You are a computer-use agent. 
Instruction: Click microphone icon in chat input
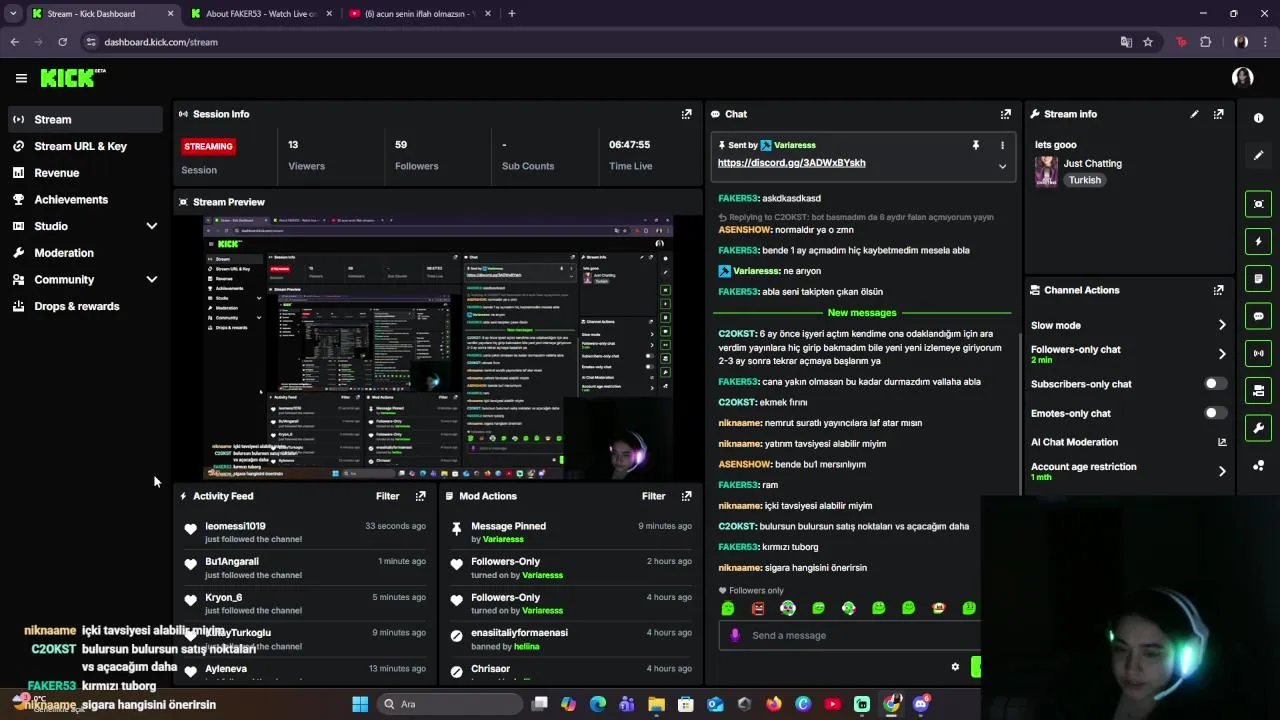735,635
